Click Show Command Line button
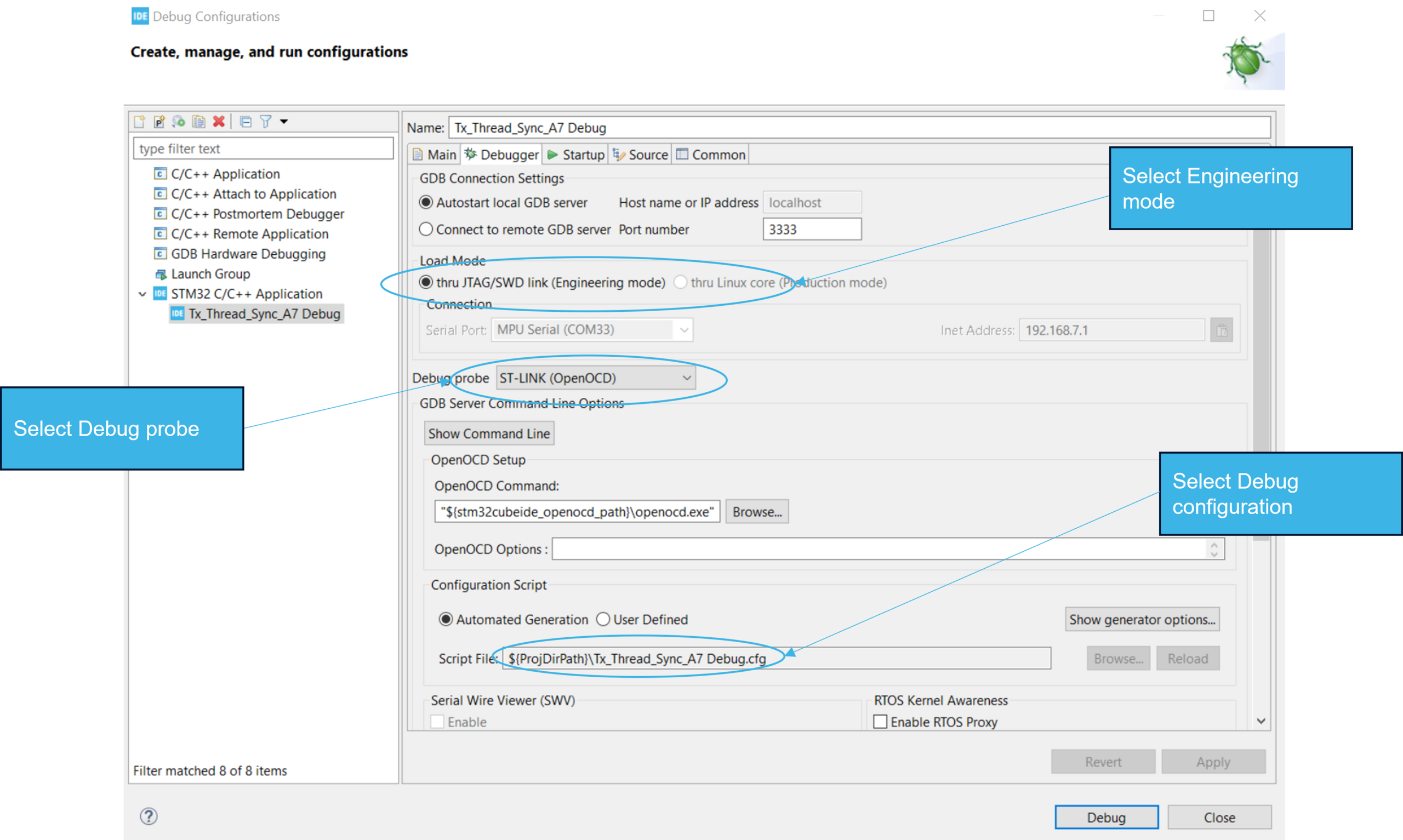 click(x=489, y=433)
